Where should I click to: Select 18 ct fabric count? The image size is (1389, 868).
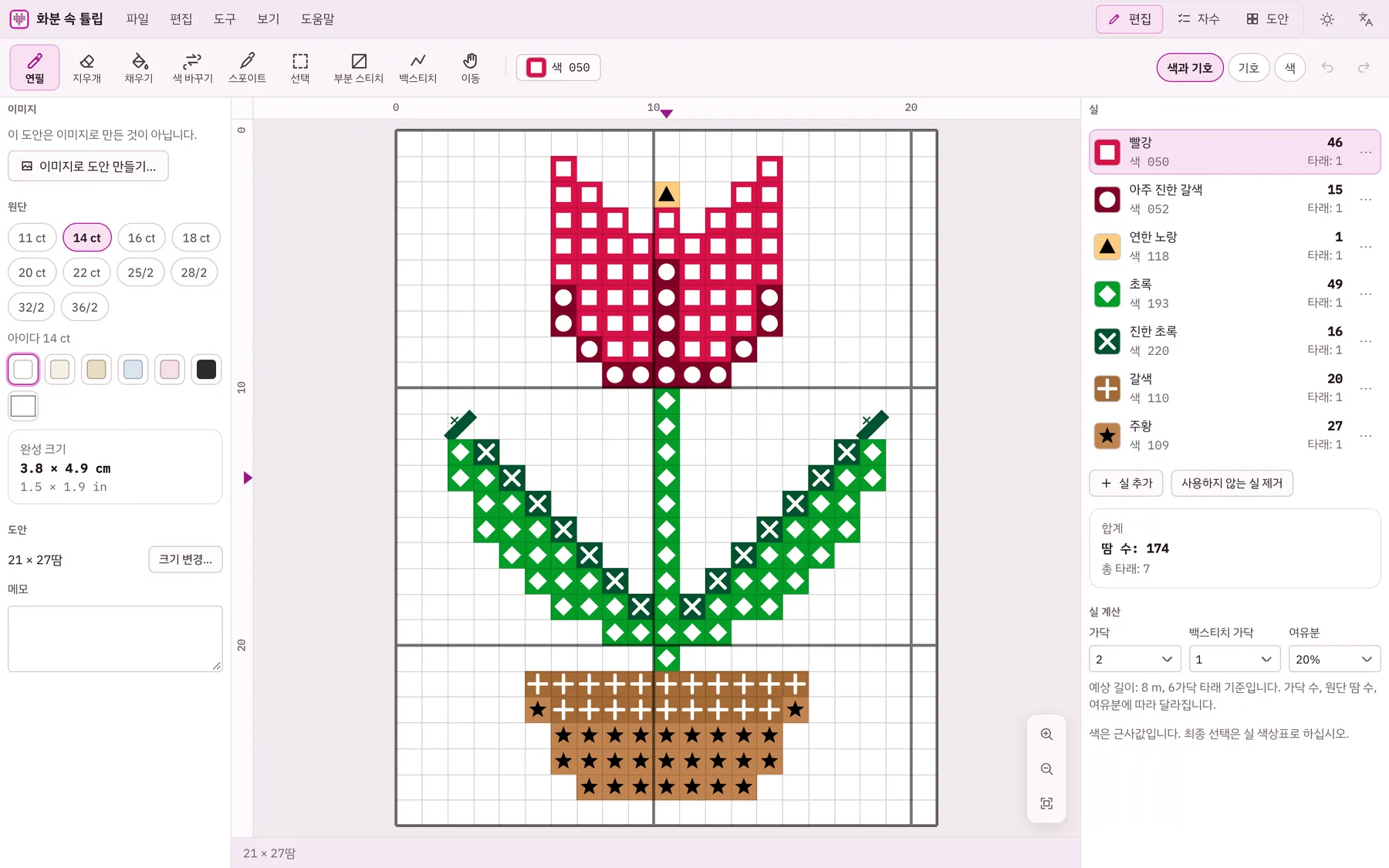pos(196,238)
